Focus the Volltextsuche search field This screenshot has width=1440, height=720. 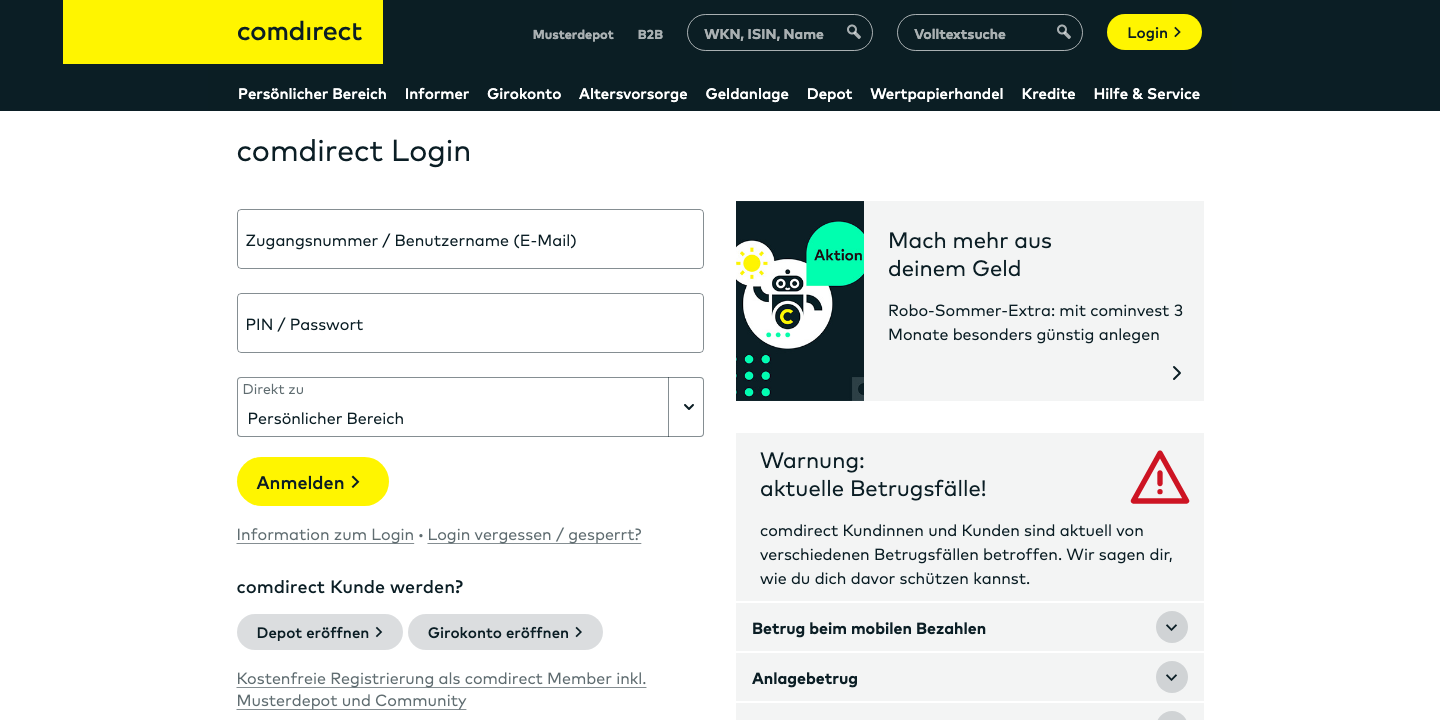pyautogui.click(x=990, y=33)
